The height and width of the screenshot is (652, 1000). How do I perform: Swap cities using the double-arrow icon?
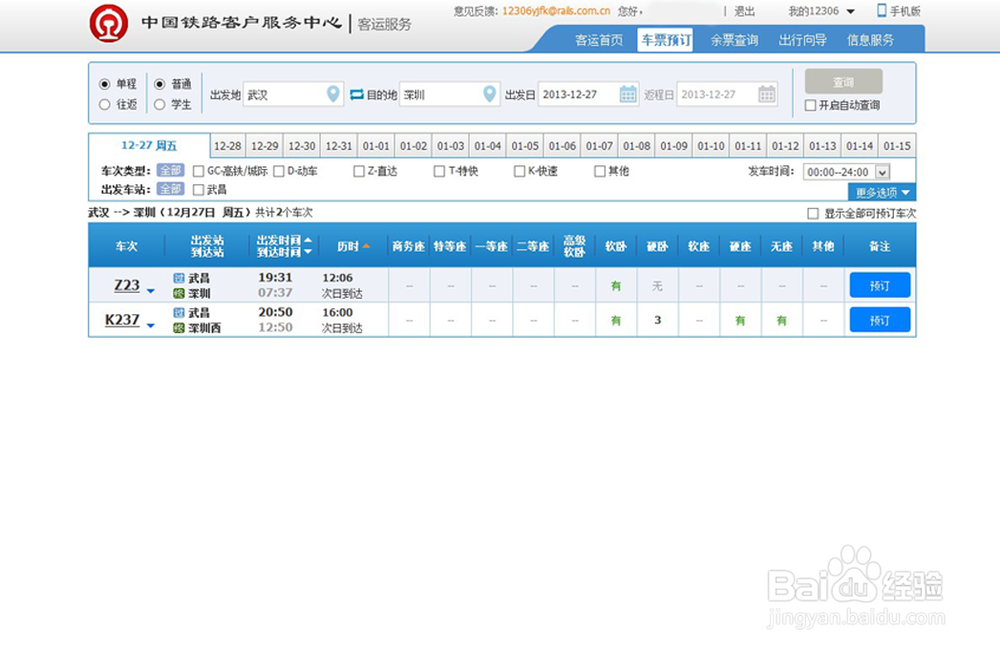359,93
